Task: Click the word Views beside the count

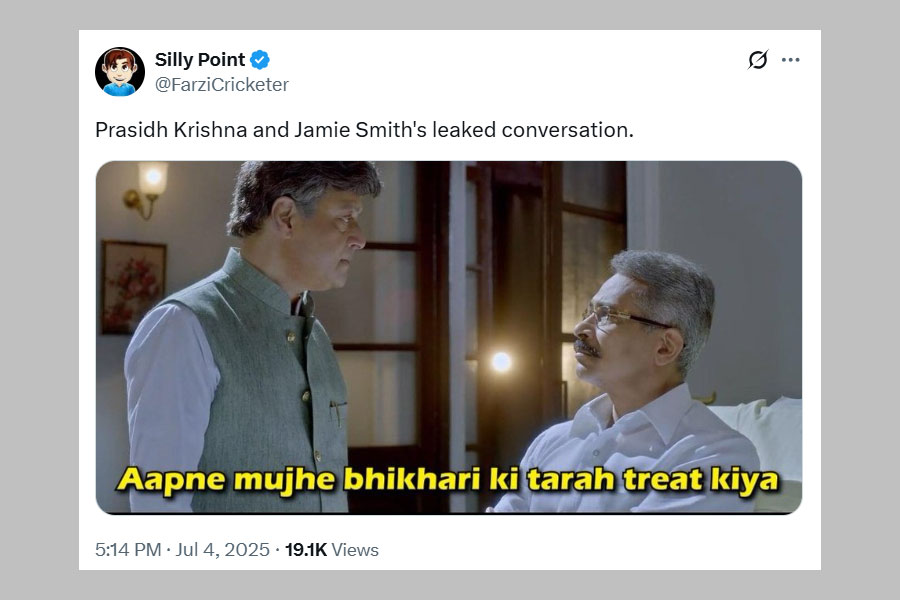Action: (x=355, y=550)
